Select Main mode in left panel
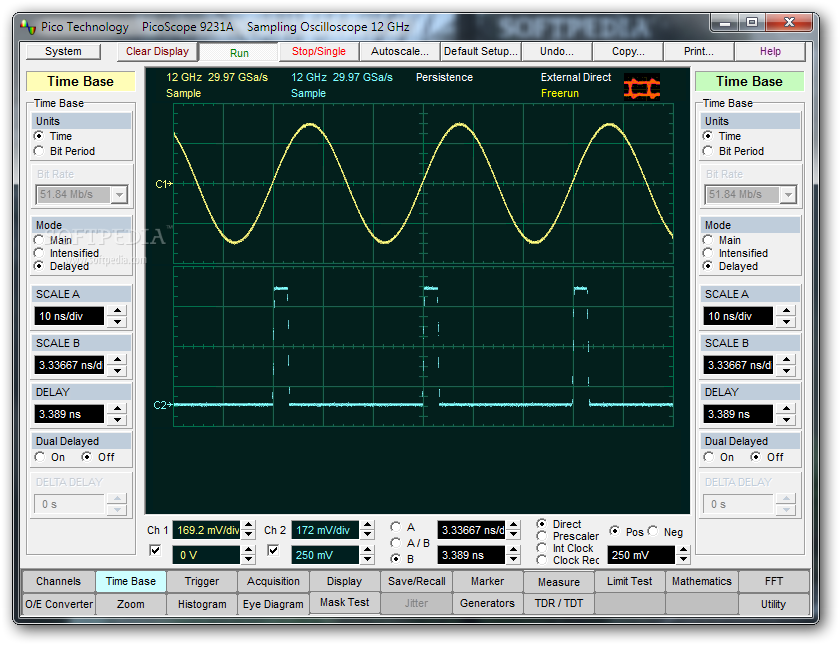Image resolution: width=840 pixels, height=645 pixels. [39, 239]
